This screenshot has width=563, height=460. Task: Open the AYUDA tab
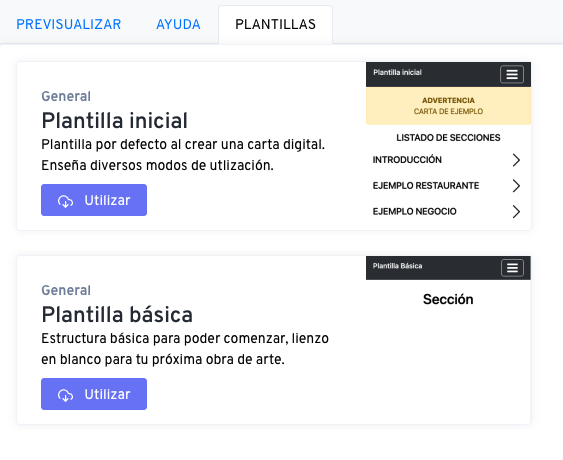click(178, 24)
